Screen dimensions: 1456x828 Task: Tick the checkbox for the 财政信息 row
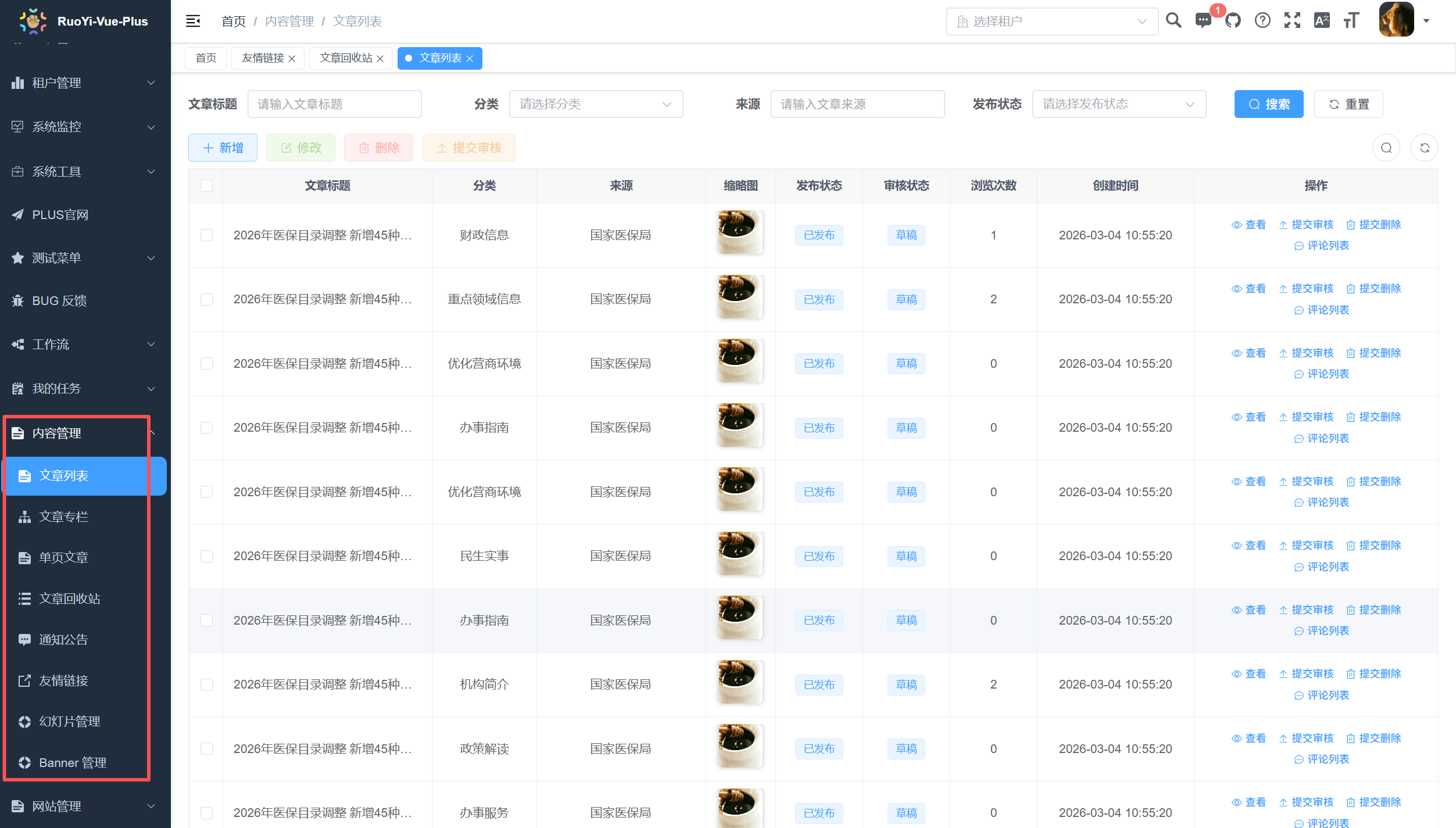(206, 235)
